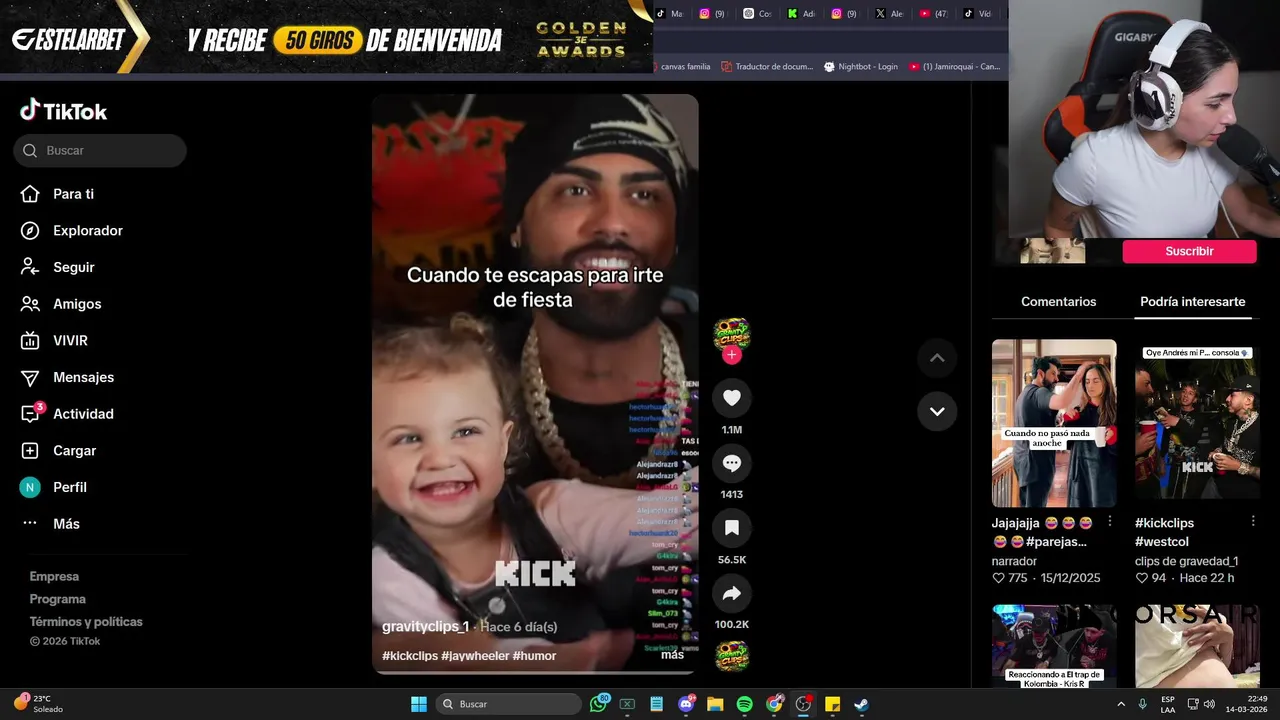
Task: Switch to the Podría interesarte tab
Action: (x=1192, y=301)
